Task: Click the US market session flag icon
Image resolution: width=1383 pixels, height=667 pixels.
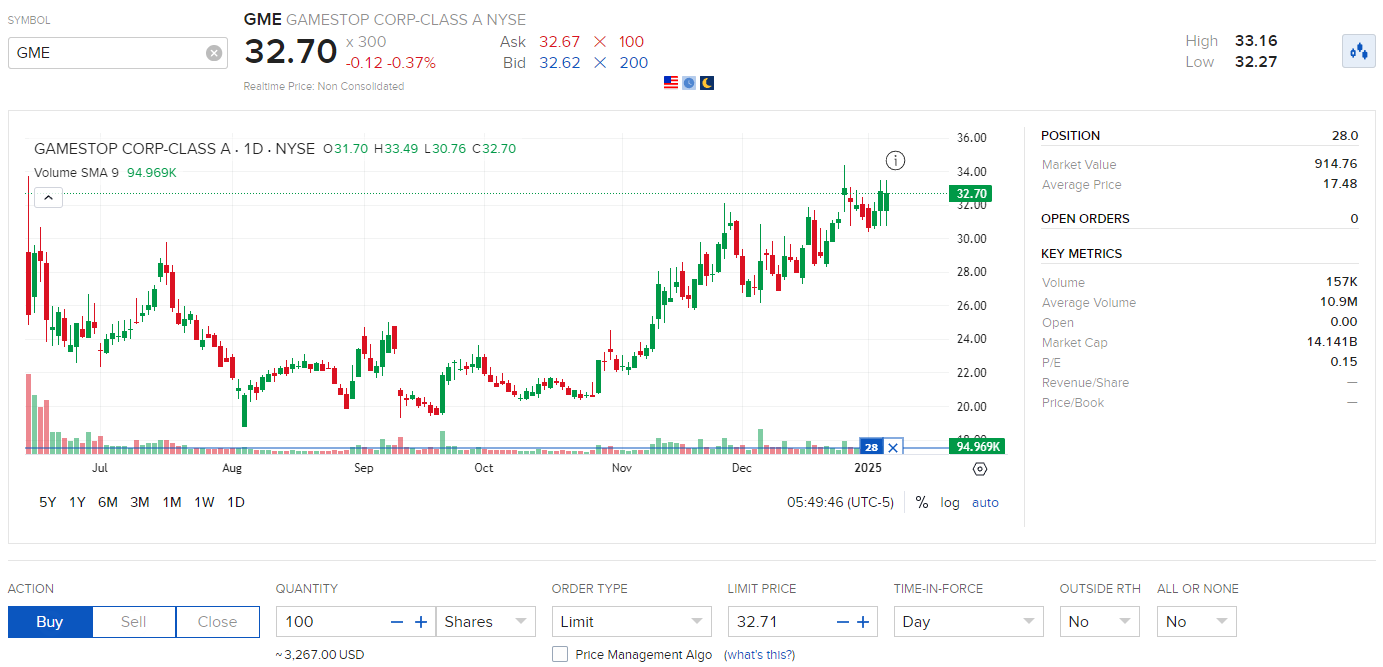Action: coord(670,82)
